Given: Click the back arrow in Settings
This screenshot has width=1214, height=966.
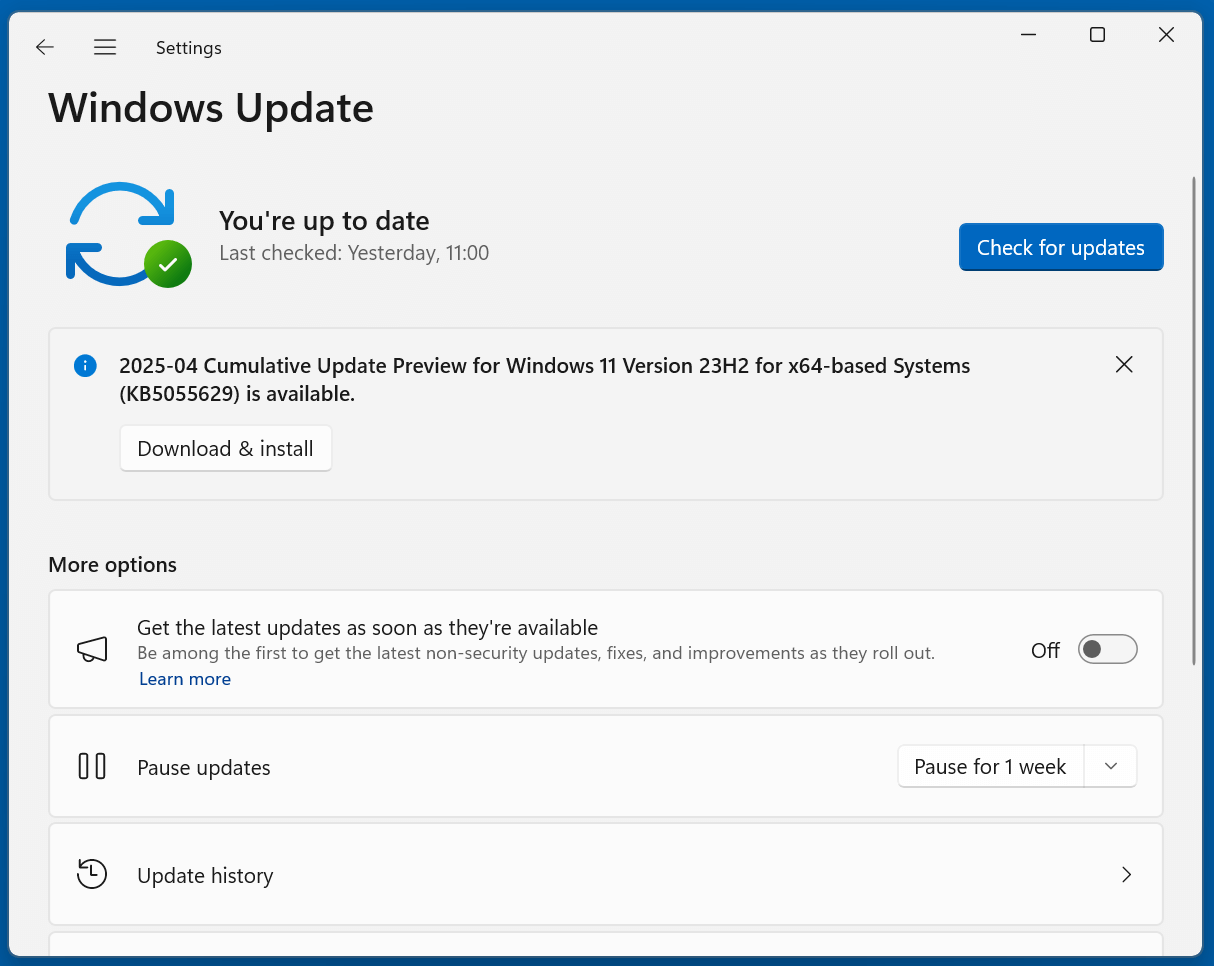Looking at the screenshot, I should [44, 47].
